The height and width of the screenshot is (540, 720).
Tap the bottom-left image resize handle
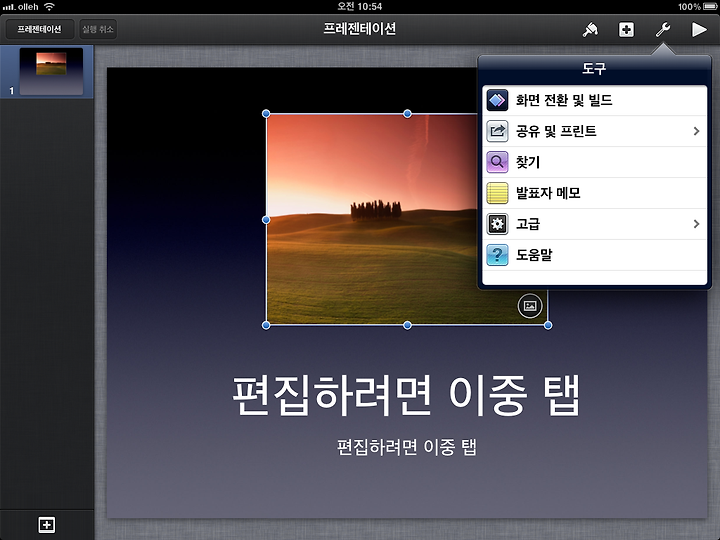coord(266,325)
